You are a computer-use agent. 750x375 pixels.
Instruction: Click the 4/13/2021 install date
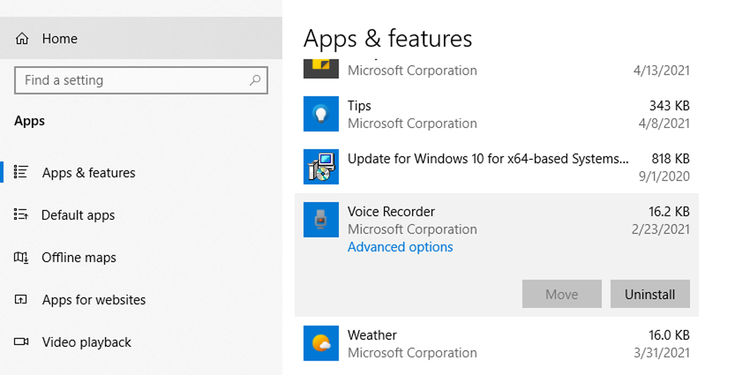[662, 70]
